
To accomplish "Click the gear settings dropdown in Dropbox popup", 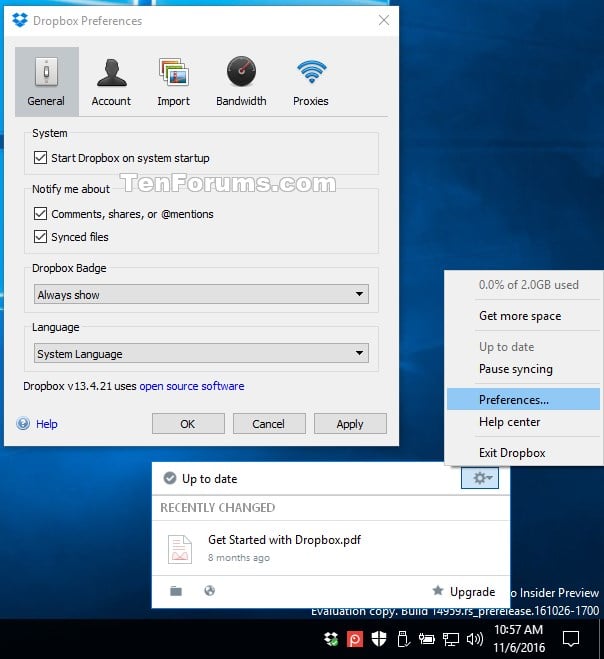I will click(x=480, y=478).
